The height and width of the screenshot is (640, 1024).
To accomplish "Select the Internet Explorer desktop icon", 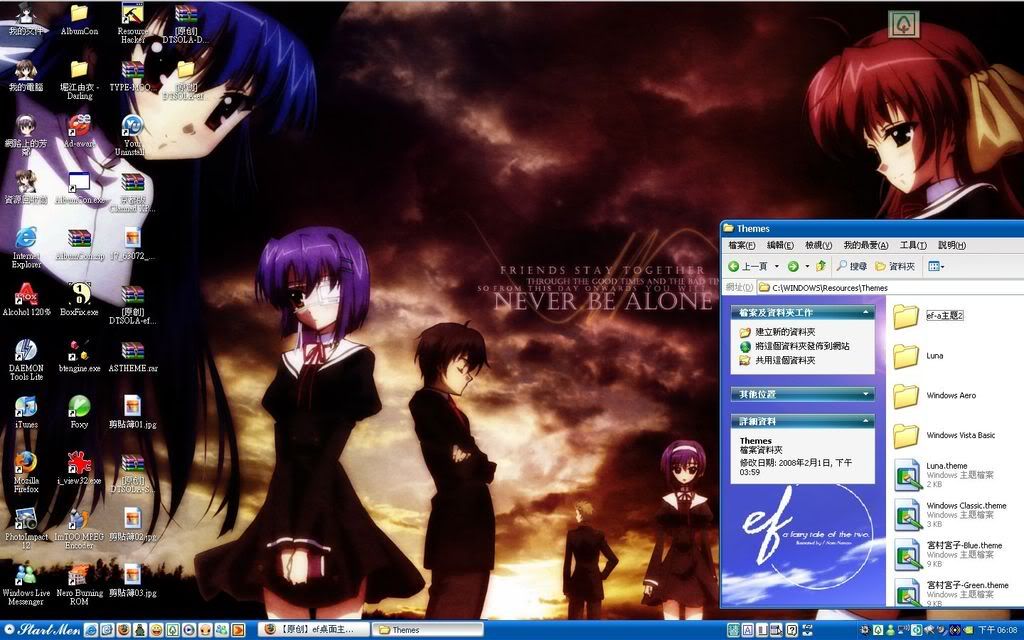I will (26, 247).
